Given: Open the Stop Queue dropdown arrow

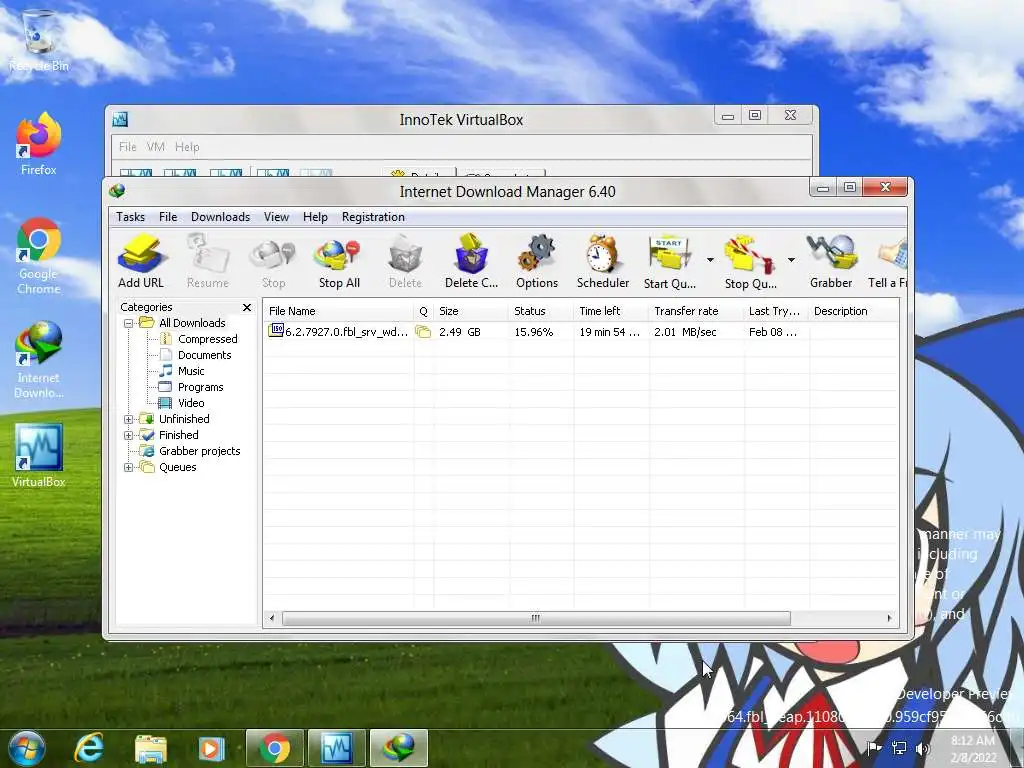Looking at the screenshot, I should coord(791,260).
